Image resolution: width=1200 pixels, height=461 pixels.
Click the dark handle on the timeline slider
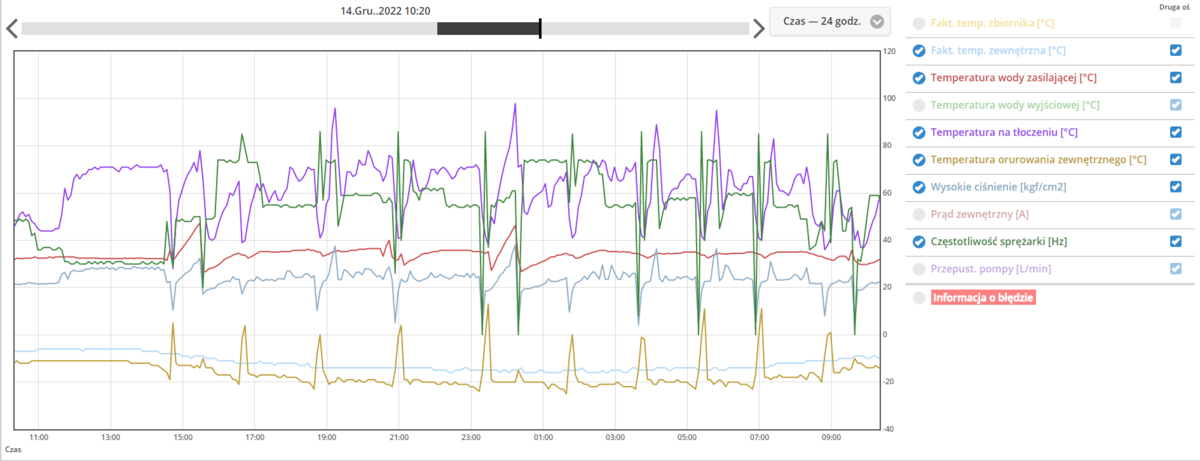coord(488,28)
